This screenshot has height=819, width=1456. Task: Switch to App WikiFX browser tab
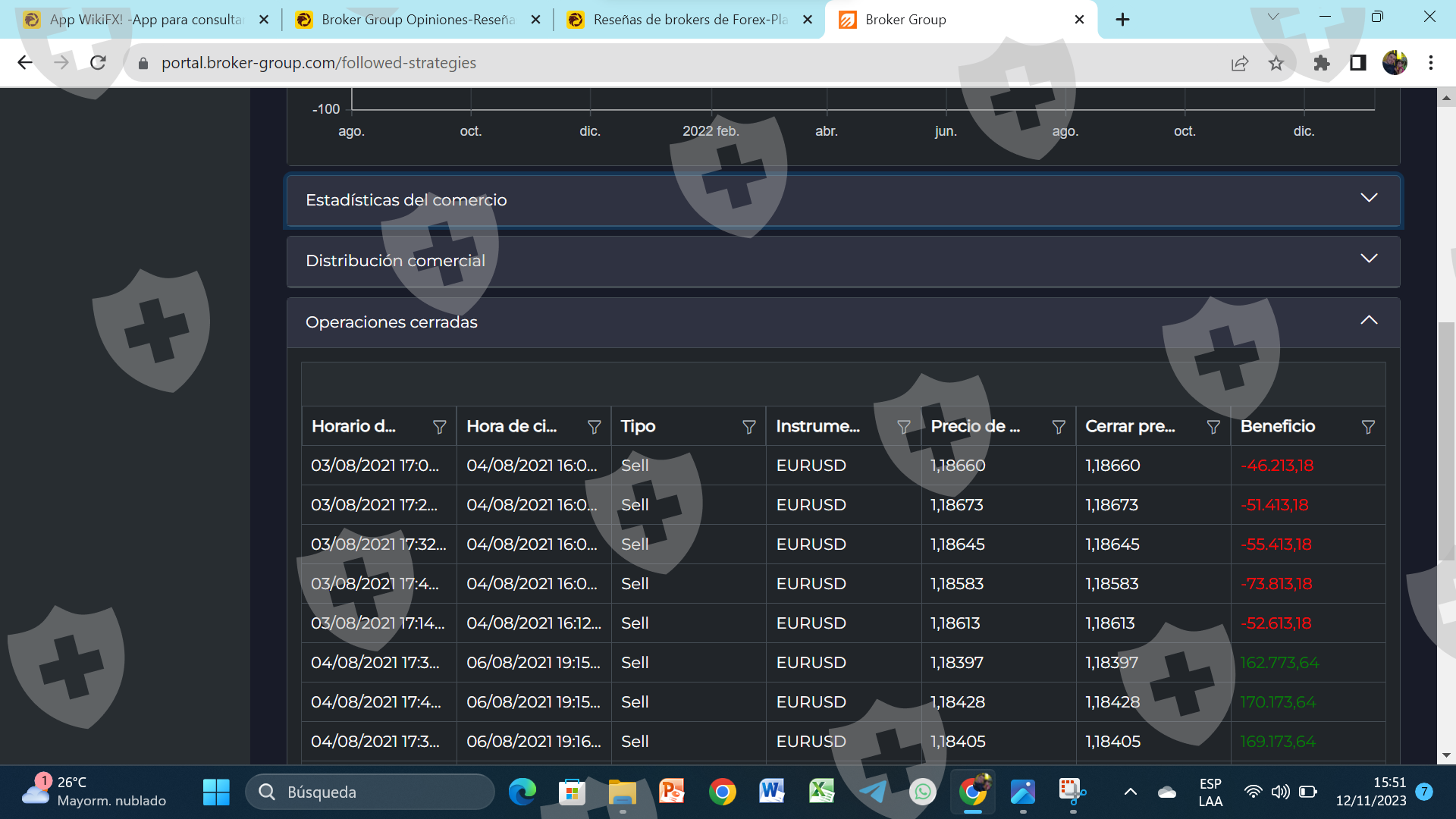tap(144, 20)
